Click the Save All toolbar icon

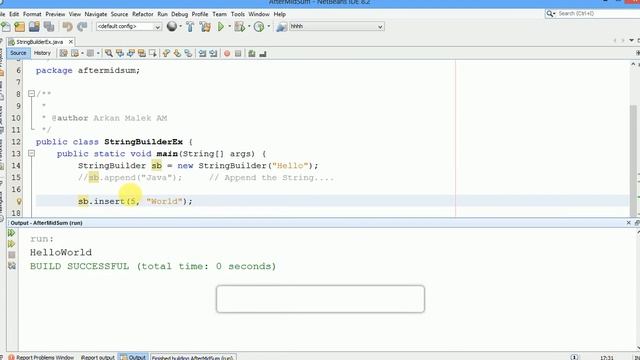[x=49, y=27]
